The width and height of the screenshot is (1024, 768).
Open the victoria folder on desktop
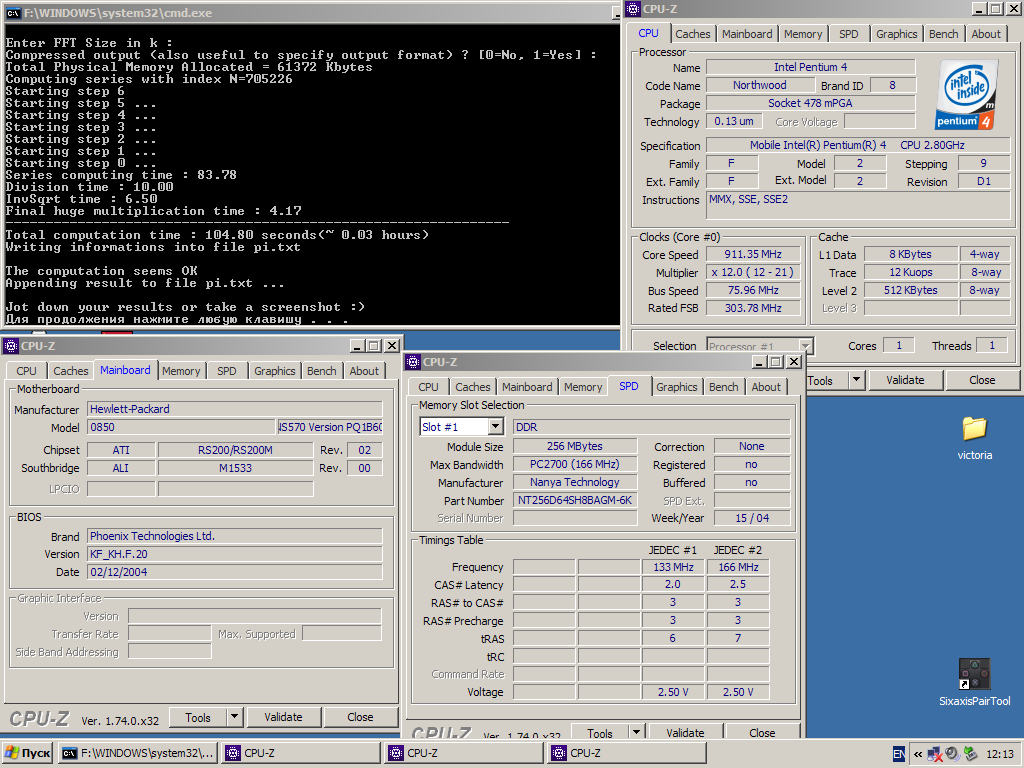coord(974,438)
